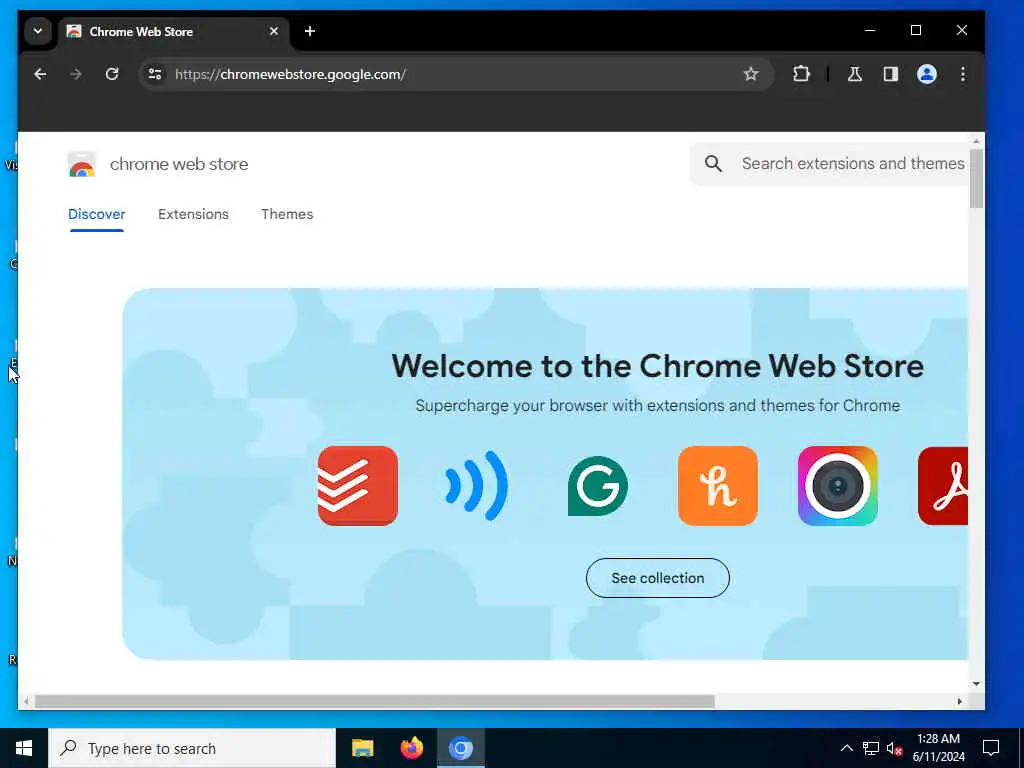This screenshot has height=768, width=1024.
Task: Show hidden system tray icons
Action: pos(846,748)
